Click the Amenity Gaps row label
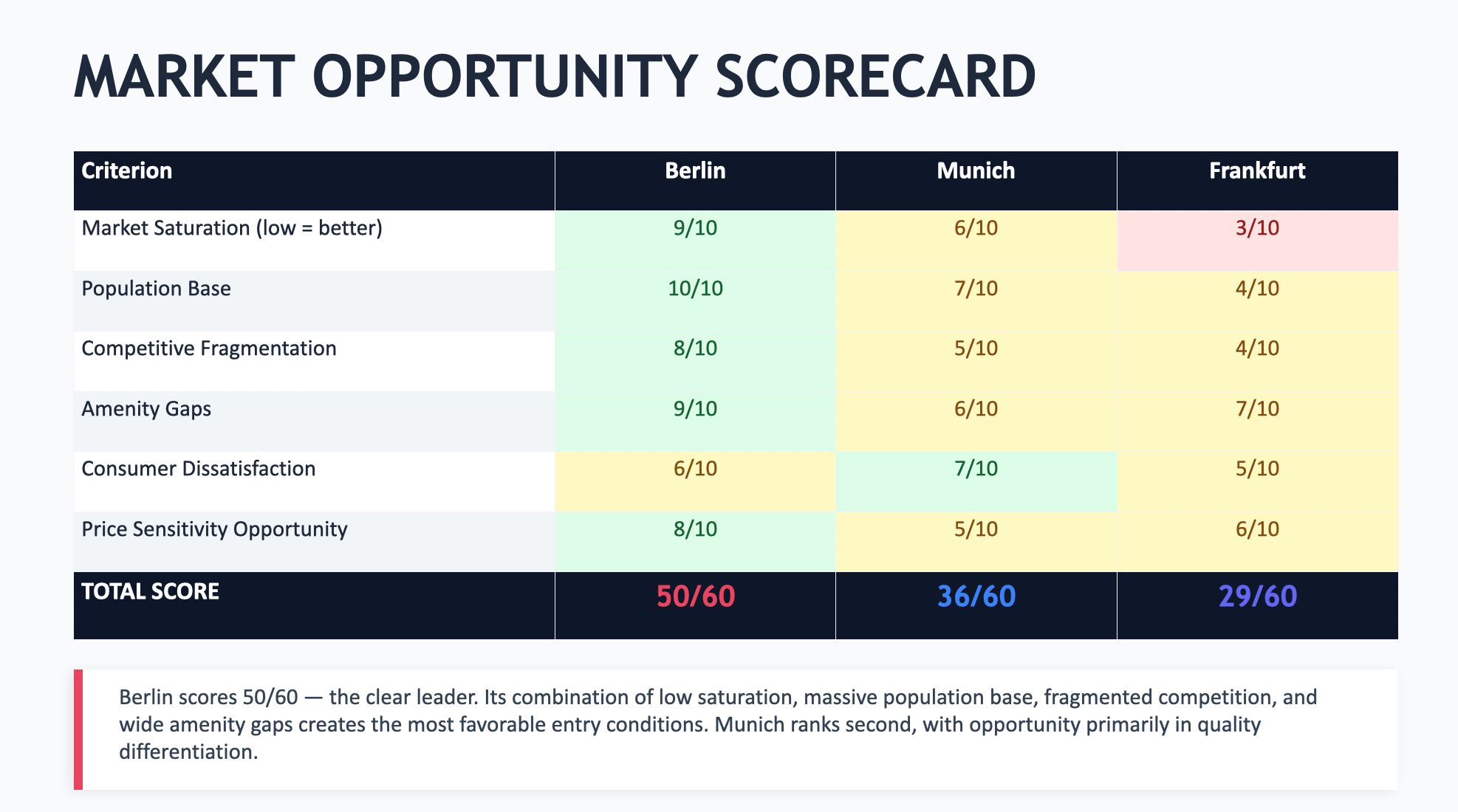Image resolution: width=1458 pixels, height=812 pixels. [146, 409]
